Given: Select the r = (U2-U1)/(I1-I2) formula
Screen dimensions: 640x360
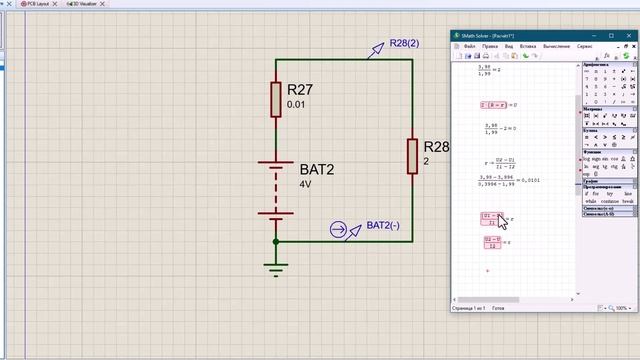Looking at the screenshot, I should point(500,163).
